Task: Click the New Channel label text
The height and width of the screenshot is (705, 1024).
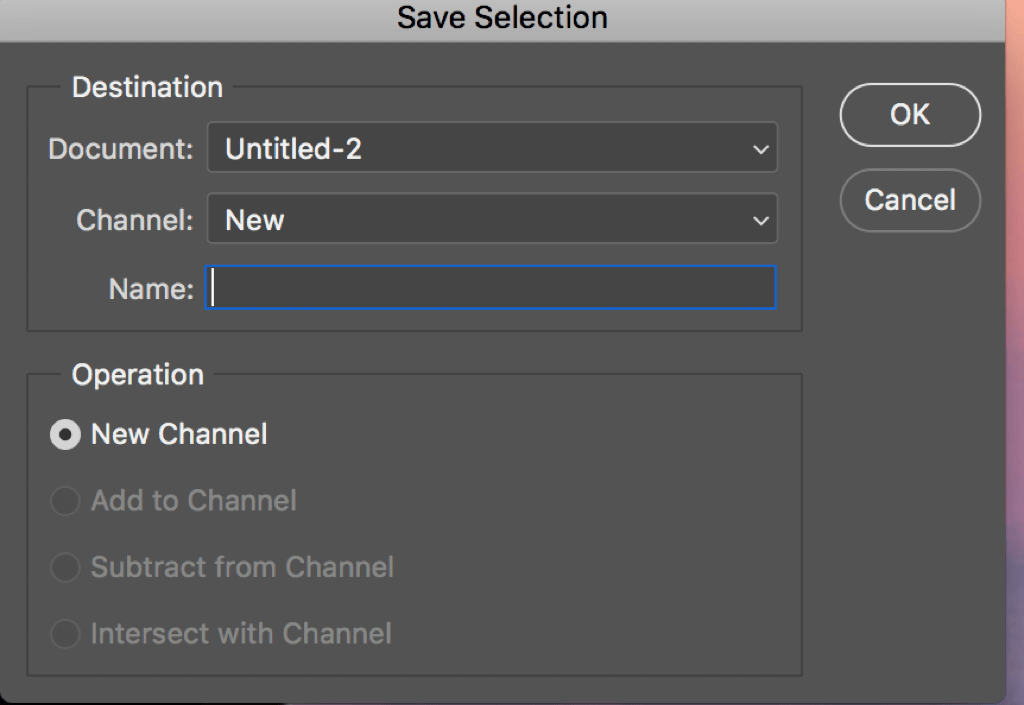Action: click(x=179, y=434)
